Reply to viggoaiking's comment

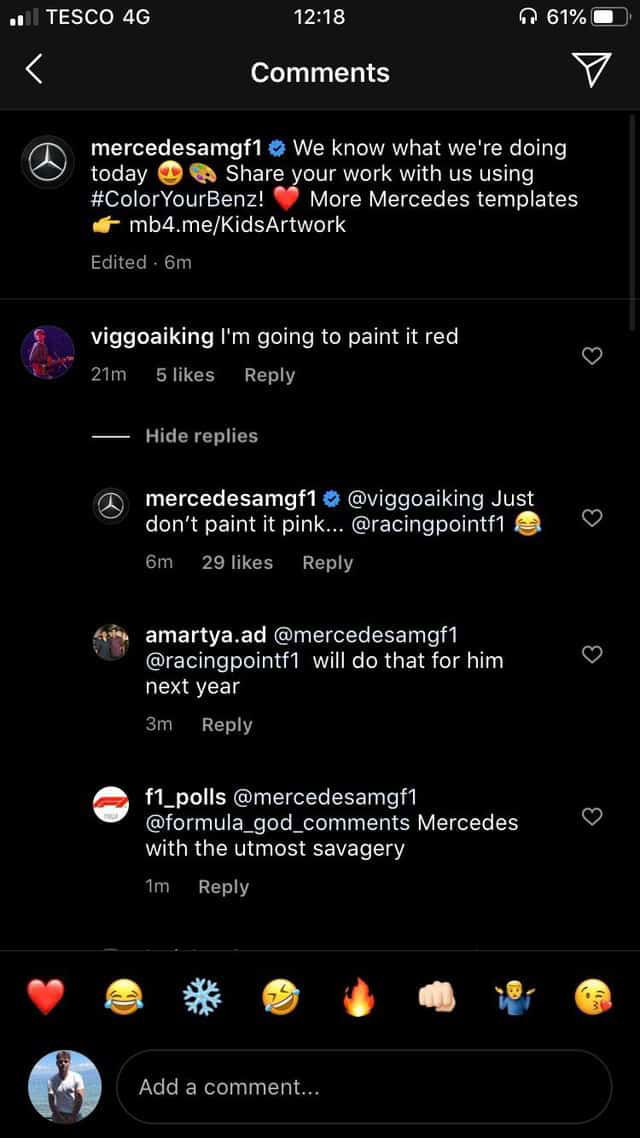pos(269,375)
